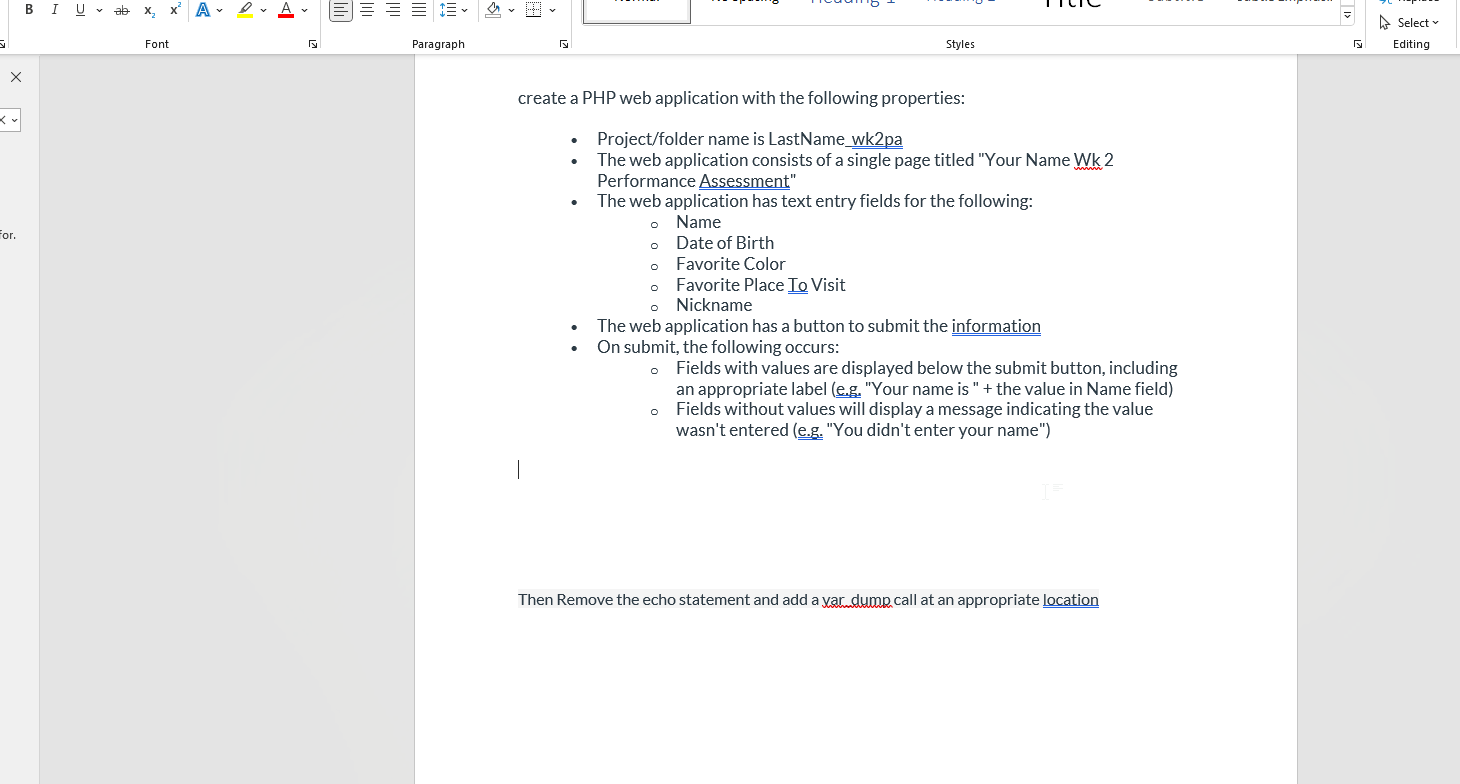Click the Shading paint bucket icon

tap(492, 10)
